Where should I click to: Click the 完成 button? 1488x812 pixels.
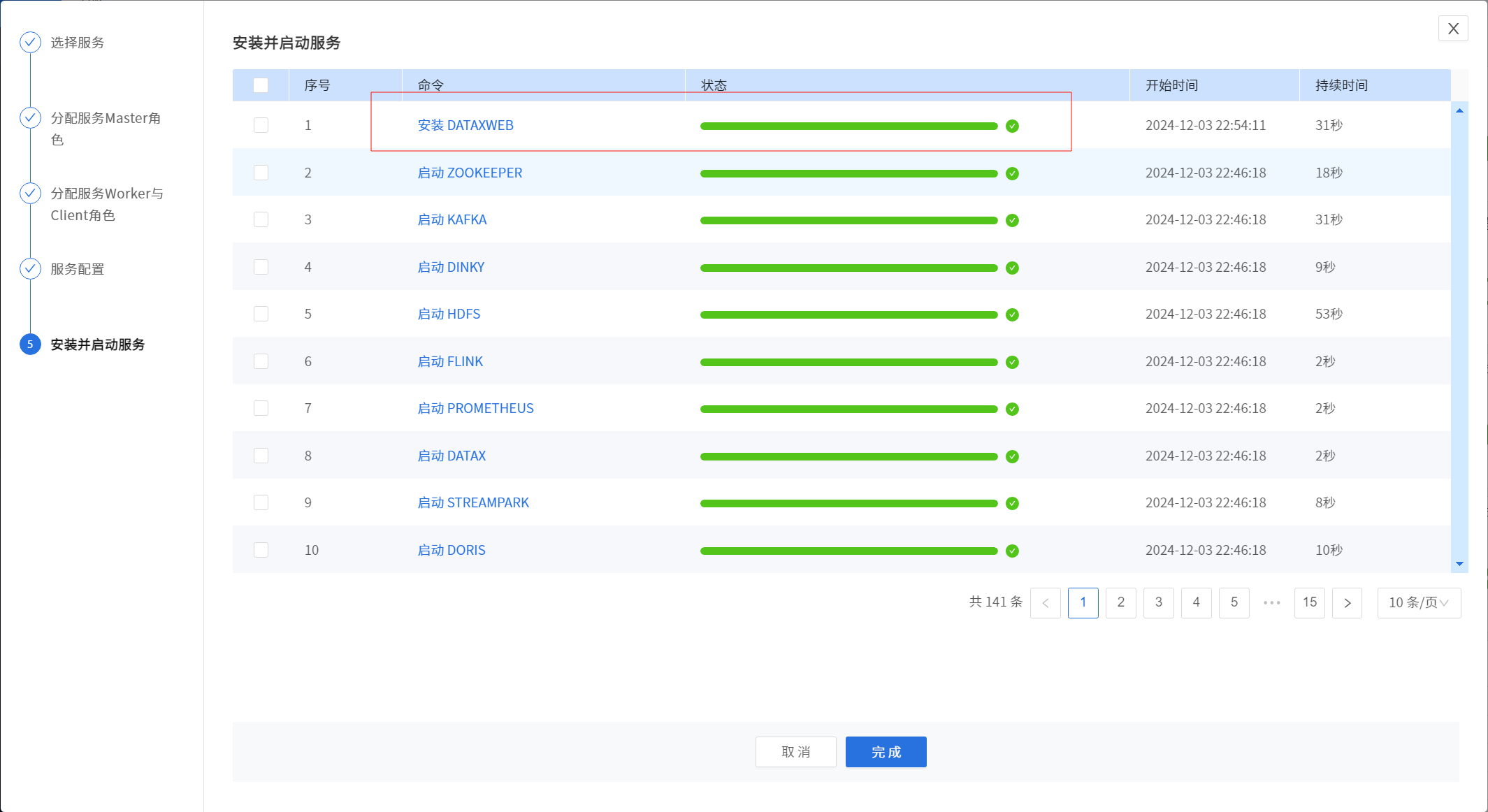pos(886,752)
